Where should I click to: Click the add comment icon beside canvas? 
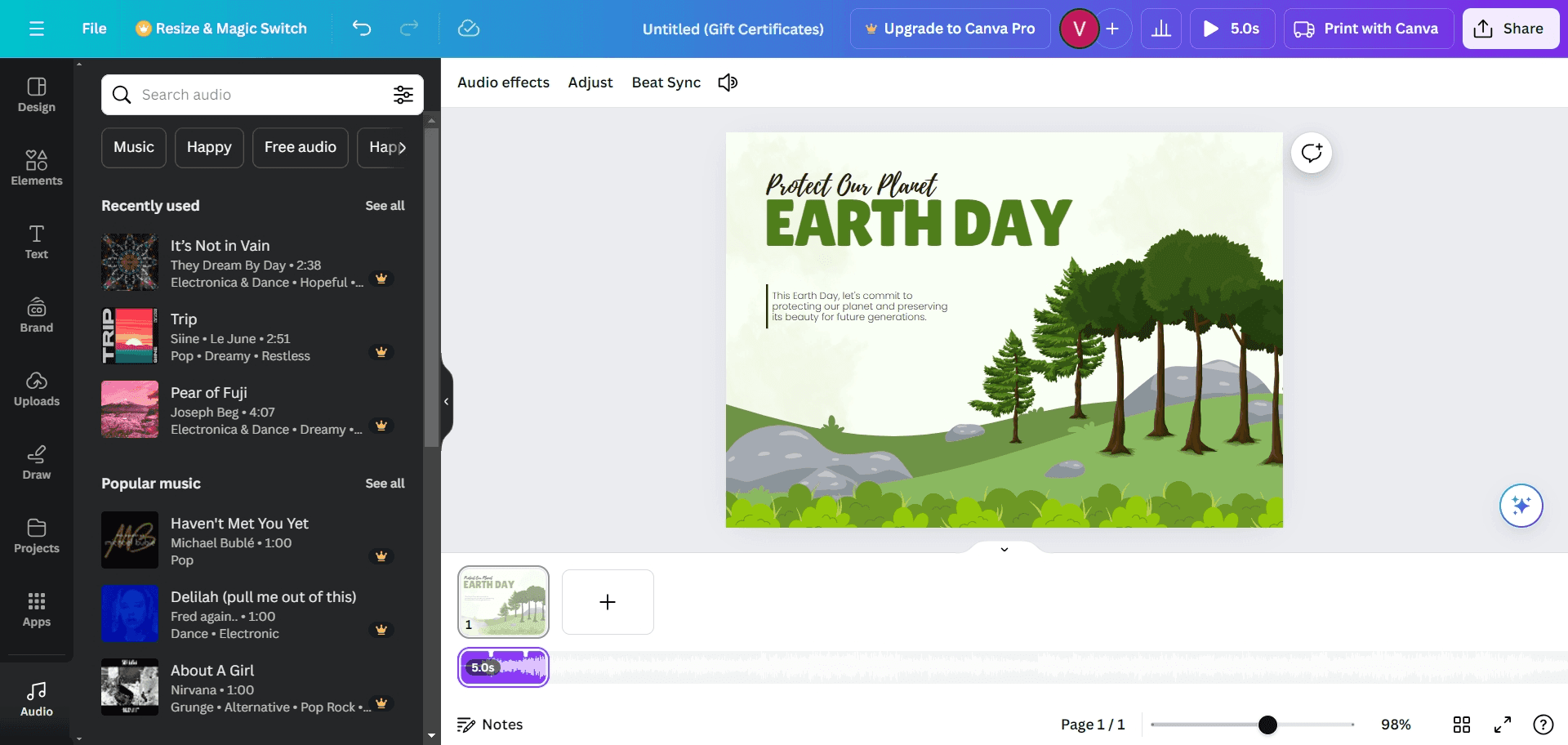(x=1312, y=153)
